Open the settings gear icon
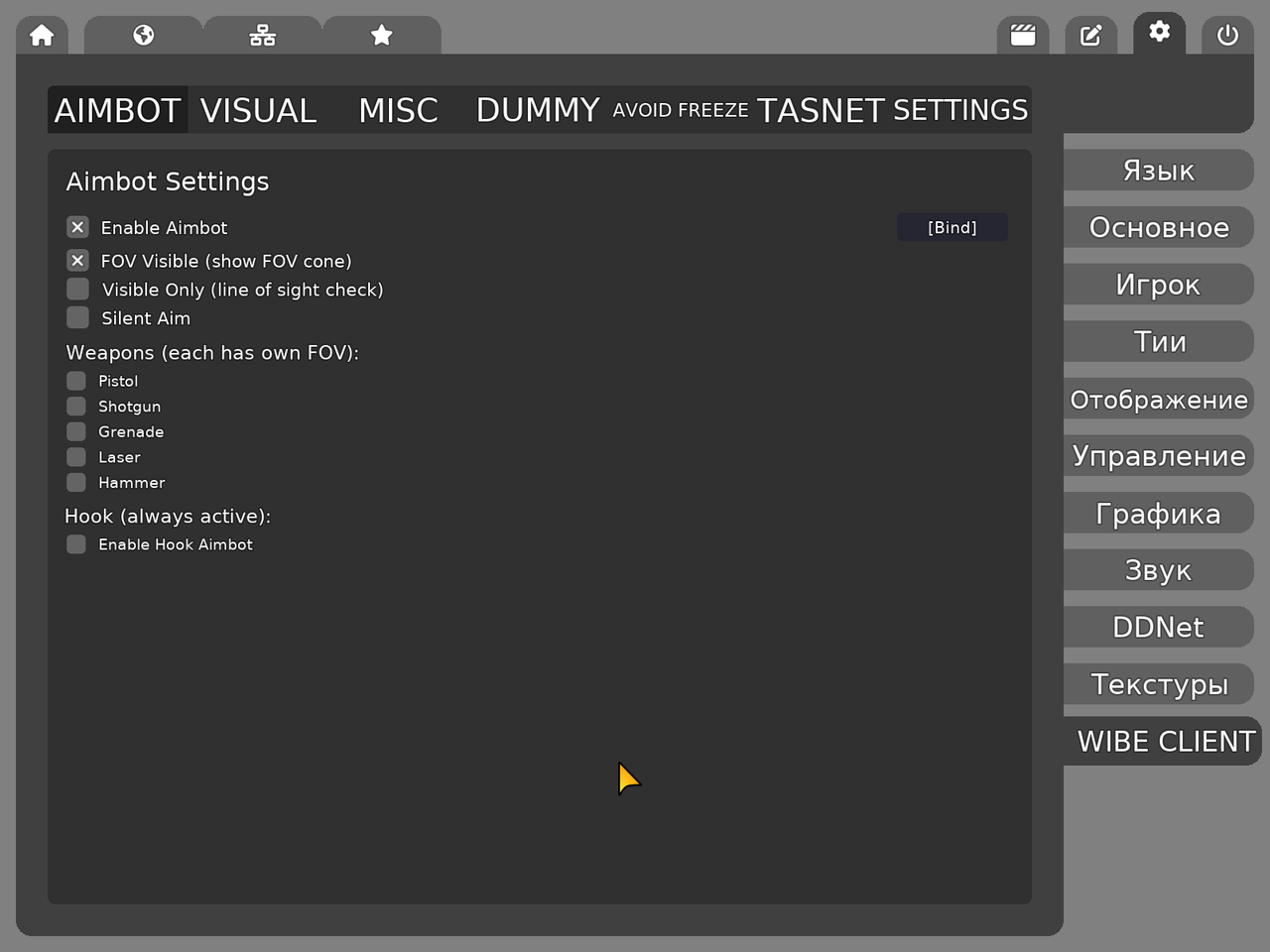 coord(1159,33)
